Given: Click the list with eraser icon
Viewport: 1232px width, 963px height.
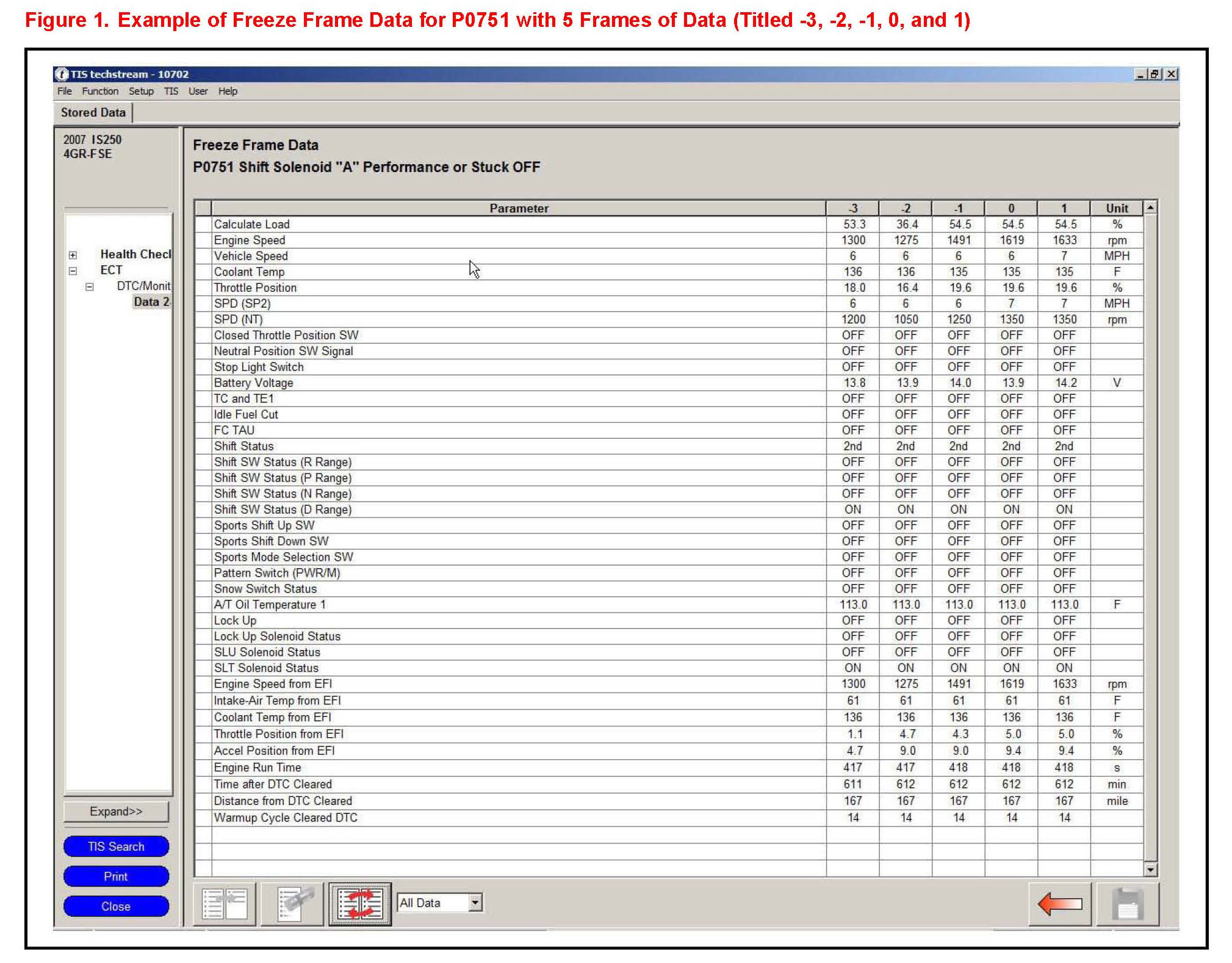Looking at the screenshot, I should pyautogui.click(x=292, y=904).
